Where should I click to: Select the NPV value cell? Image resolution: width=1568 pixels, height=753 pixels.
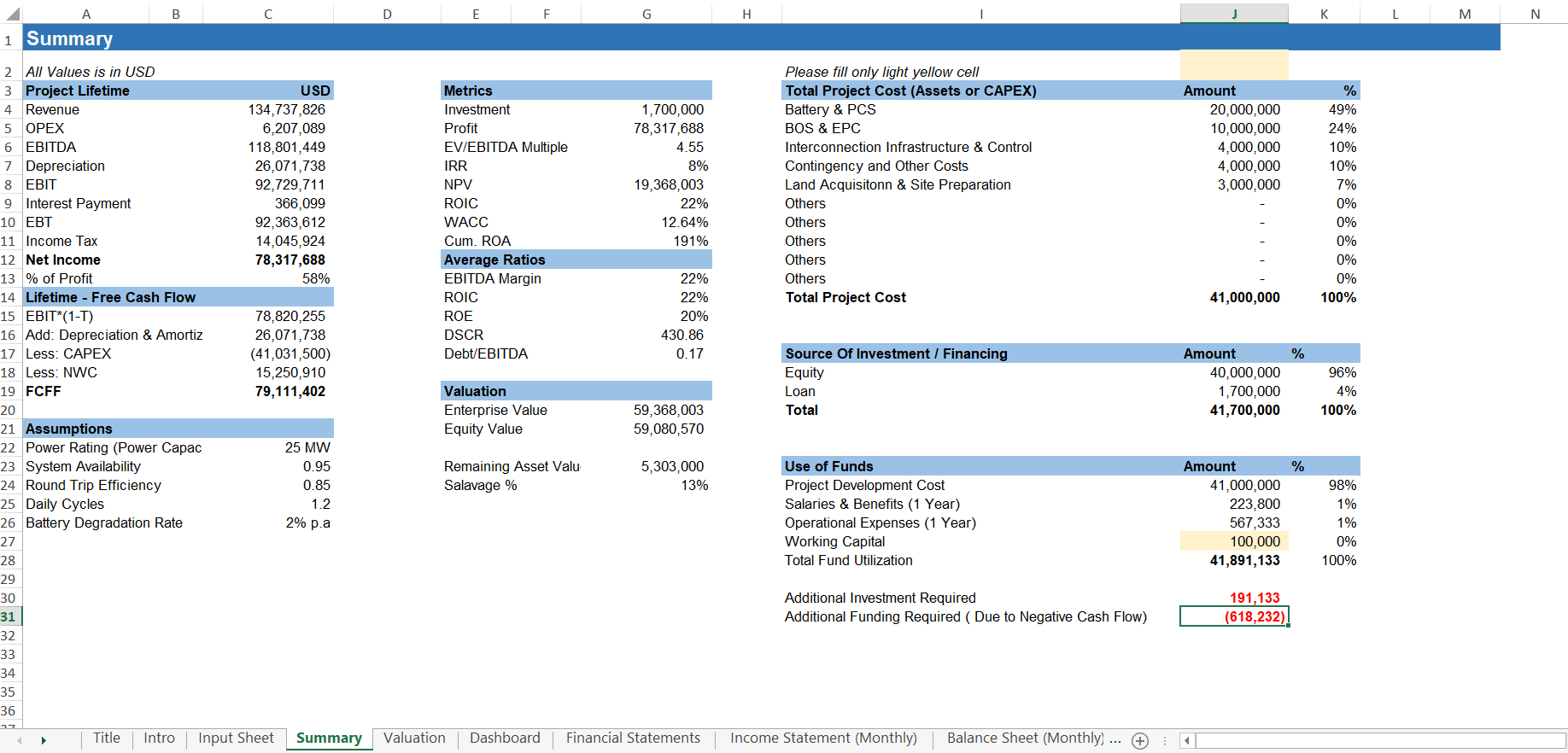click(647, 184)
